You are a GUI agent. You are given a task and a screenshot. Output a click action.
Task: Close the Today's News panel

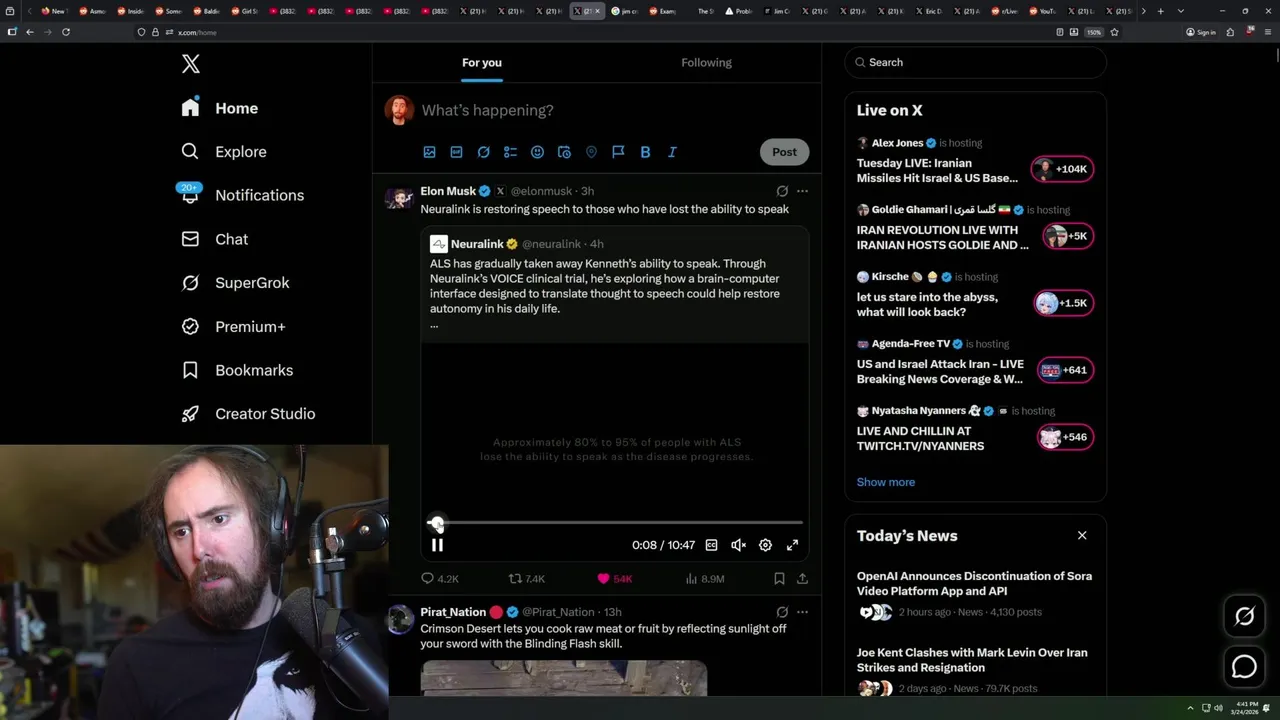click(1082, 536)
